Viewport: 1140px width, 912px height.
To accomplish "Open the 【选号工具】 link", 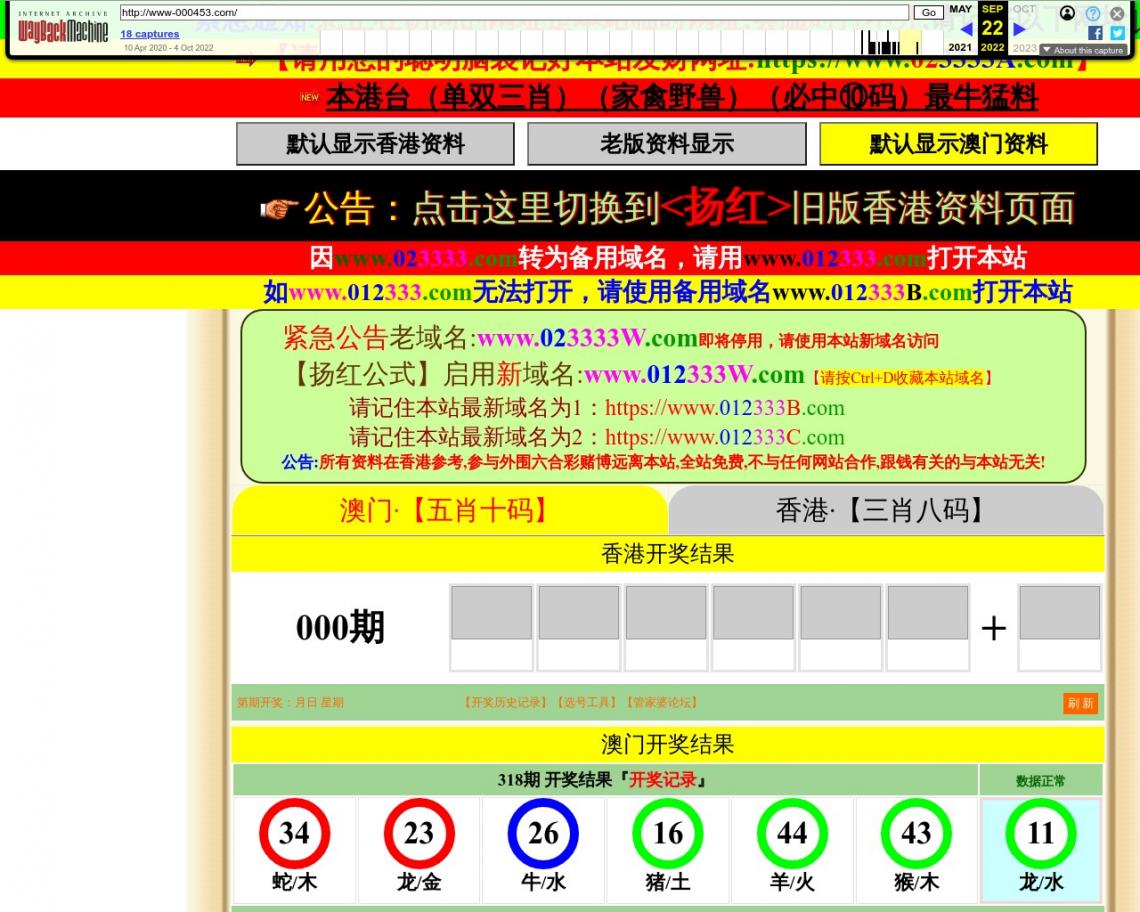I will [x=587, y=703].
